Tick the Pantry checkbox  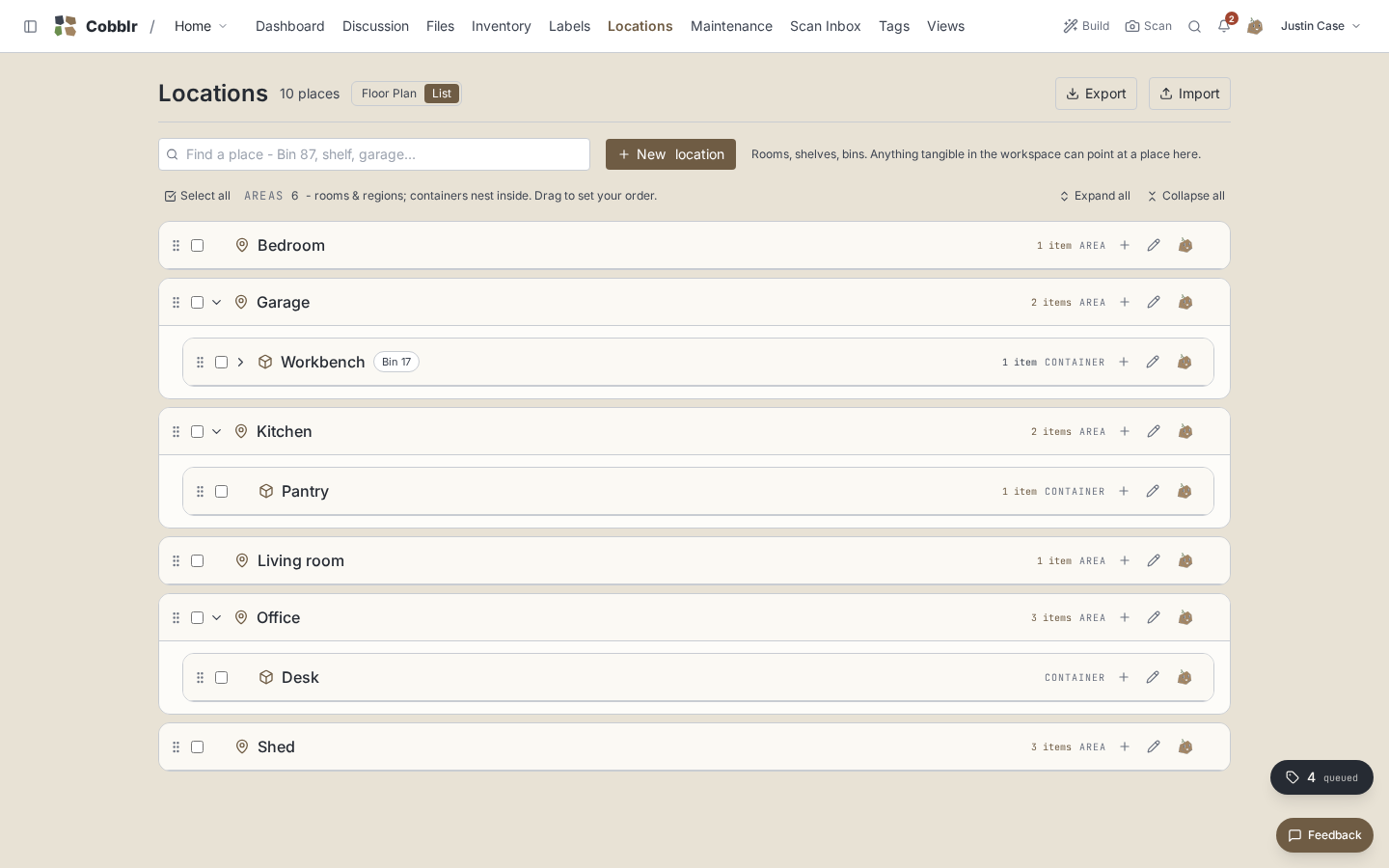coord(221,491)
